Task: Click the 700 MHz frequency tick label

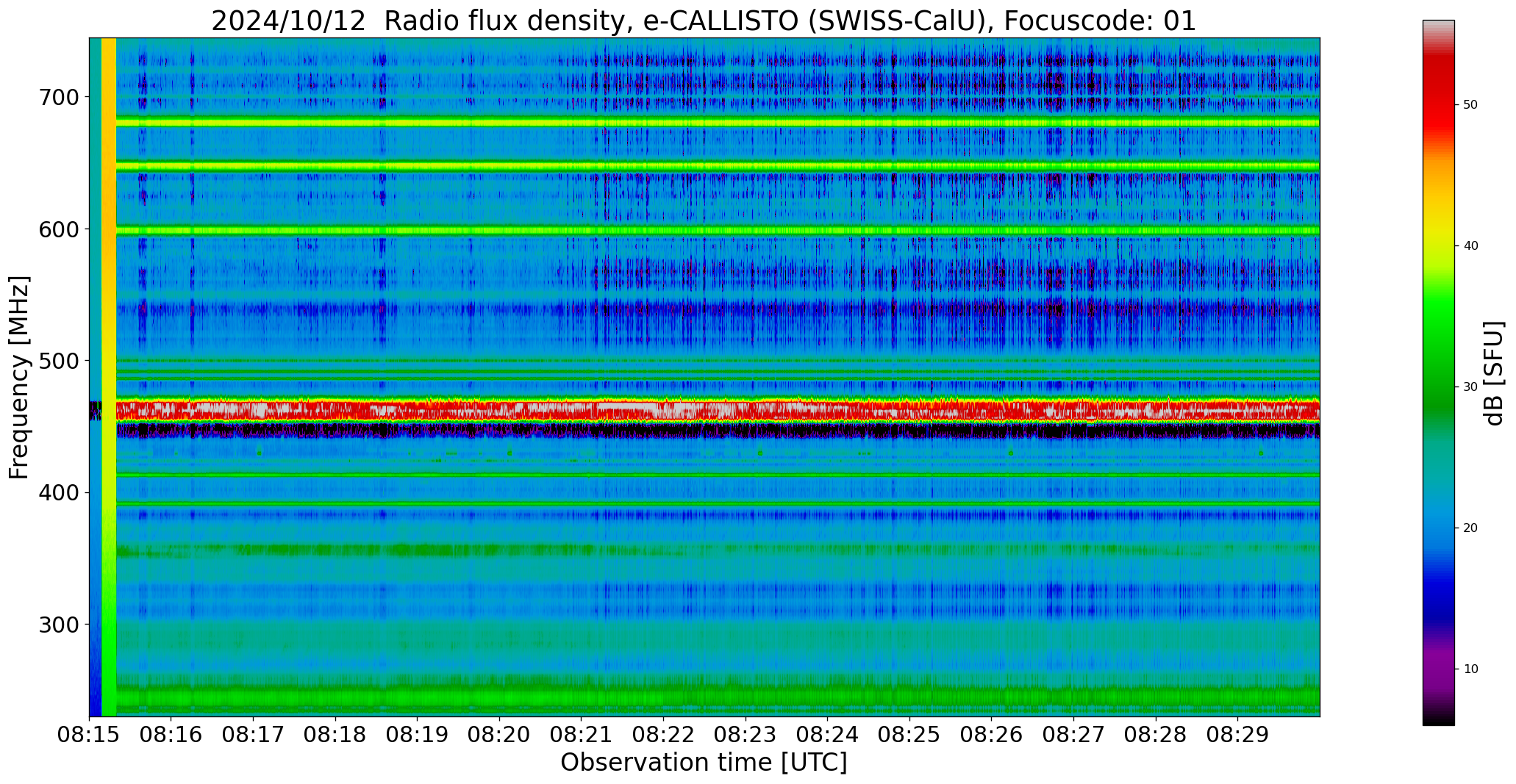Action: (59, 97)
